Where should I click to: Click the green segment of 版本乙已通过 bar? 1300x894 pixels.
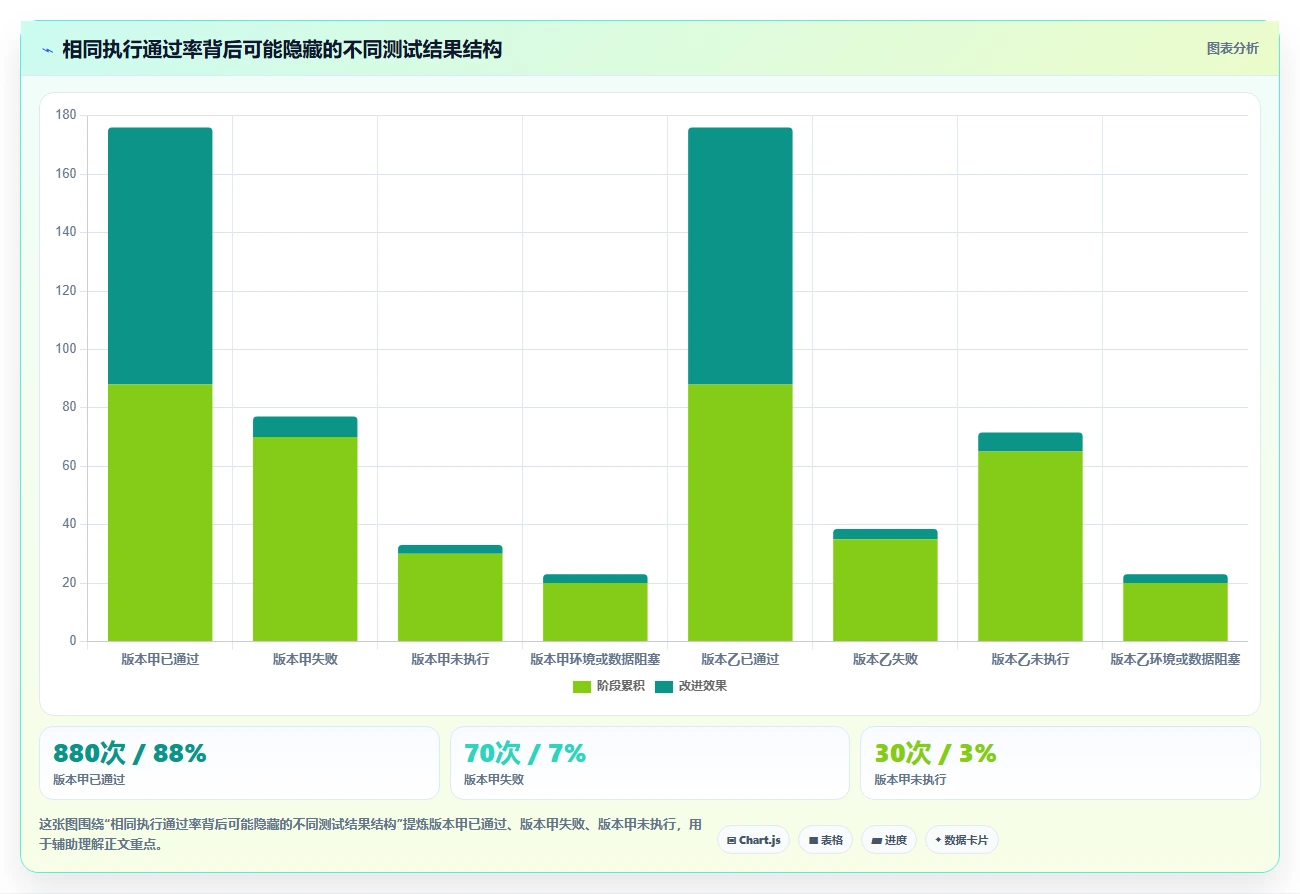click(740, 512)
